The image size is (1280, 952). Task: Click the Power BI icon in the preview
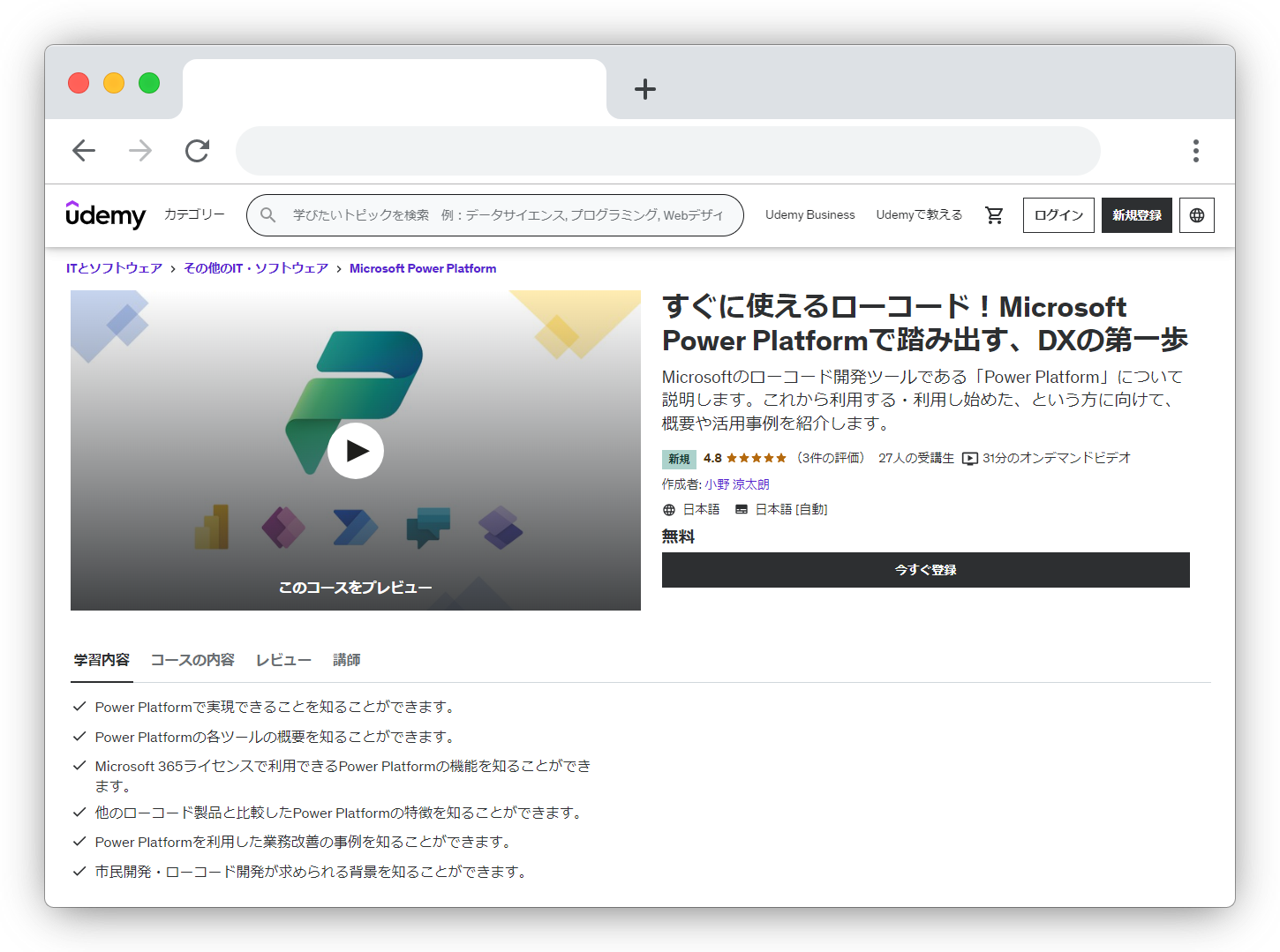click(x=212, y=528)
